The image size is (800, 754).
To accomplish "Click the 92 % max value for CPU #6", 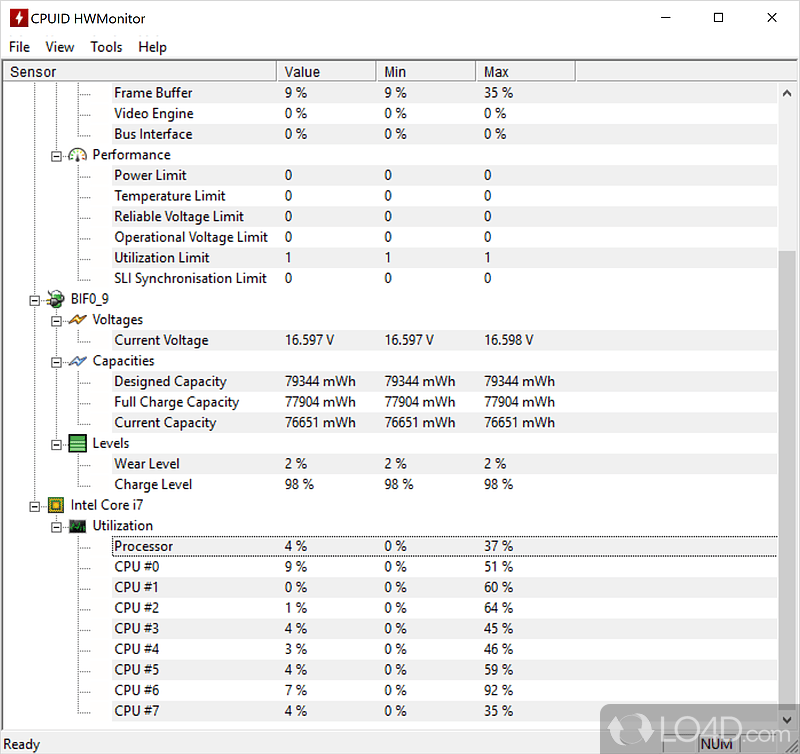I will (498, 691).
